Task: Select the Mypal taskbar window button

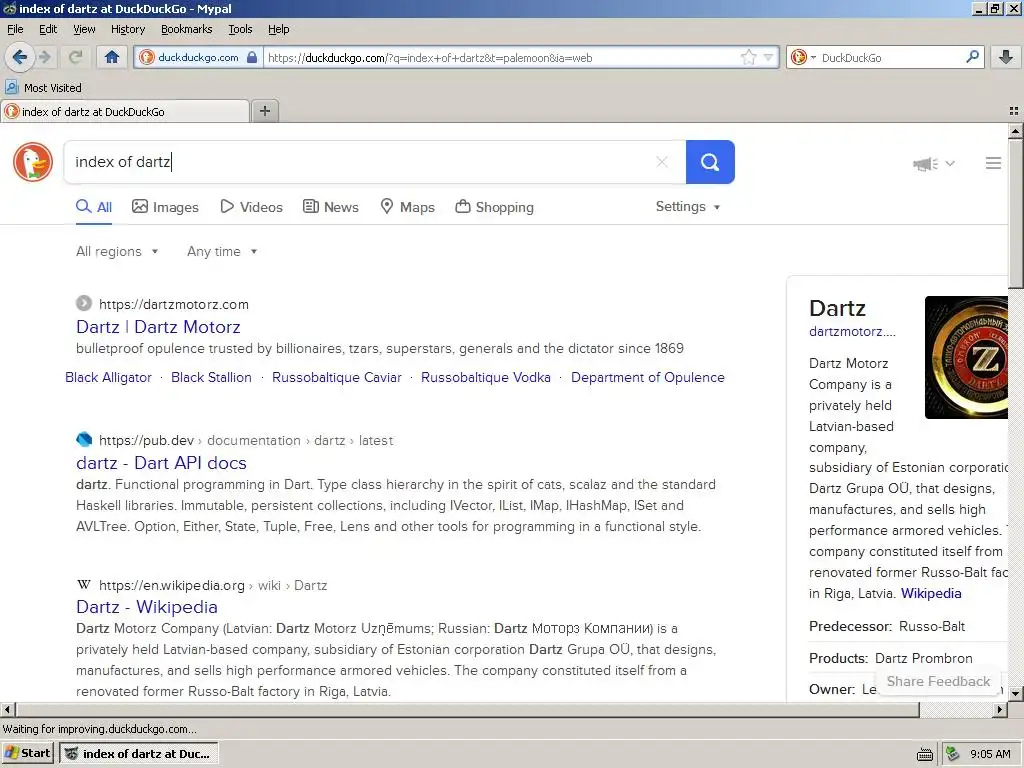Action: (x=138, y=753)
